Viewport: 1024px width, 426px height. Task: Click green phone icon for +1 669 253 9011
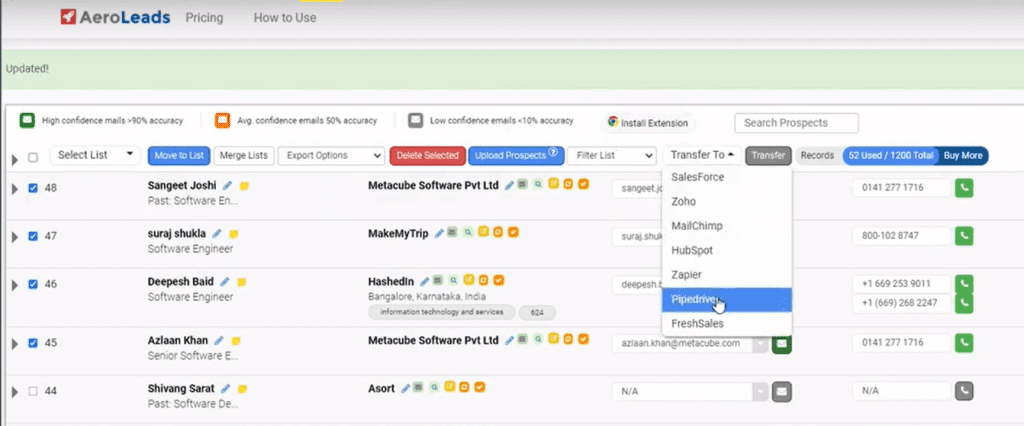(x=964, y=284)
